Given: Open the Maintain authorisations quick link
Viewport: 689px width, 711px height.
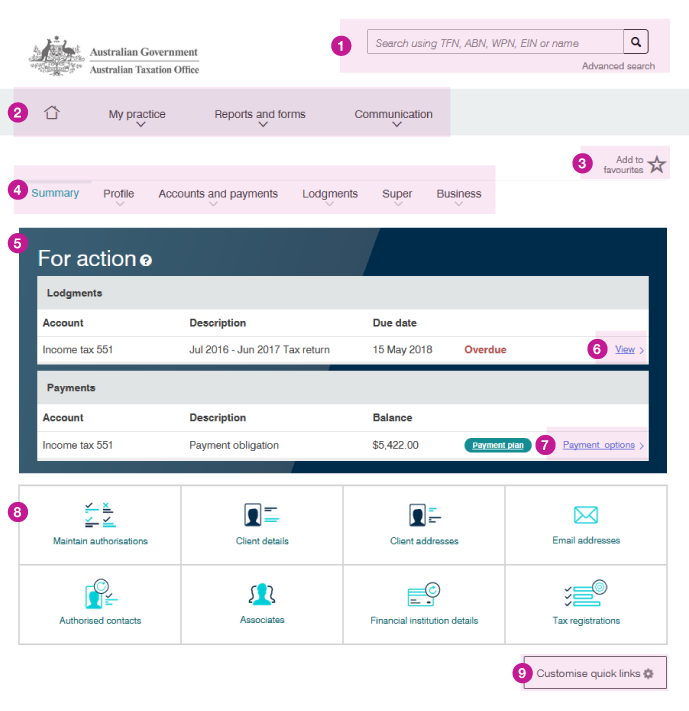Looking at the screenshot, I should tap(100, 524).
